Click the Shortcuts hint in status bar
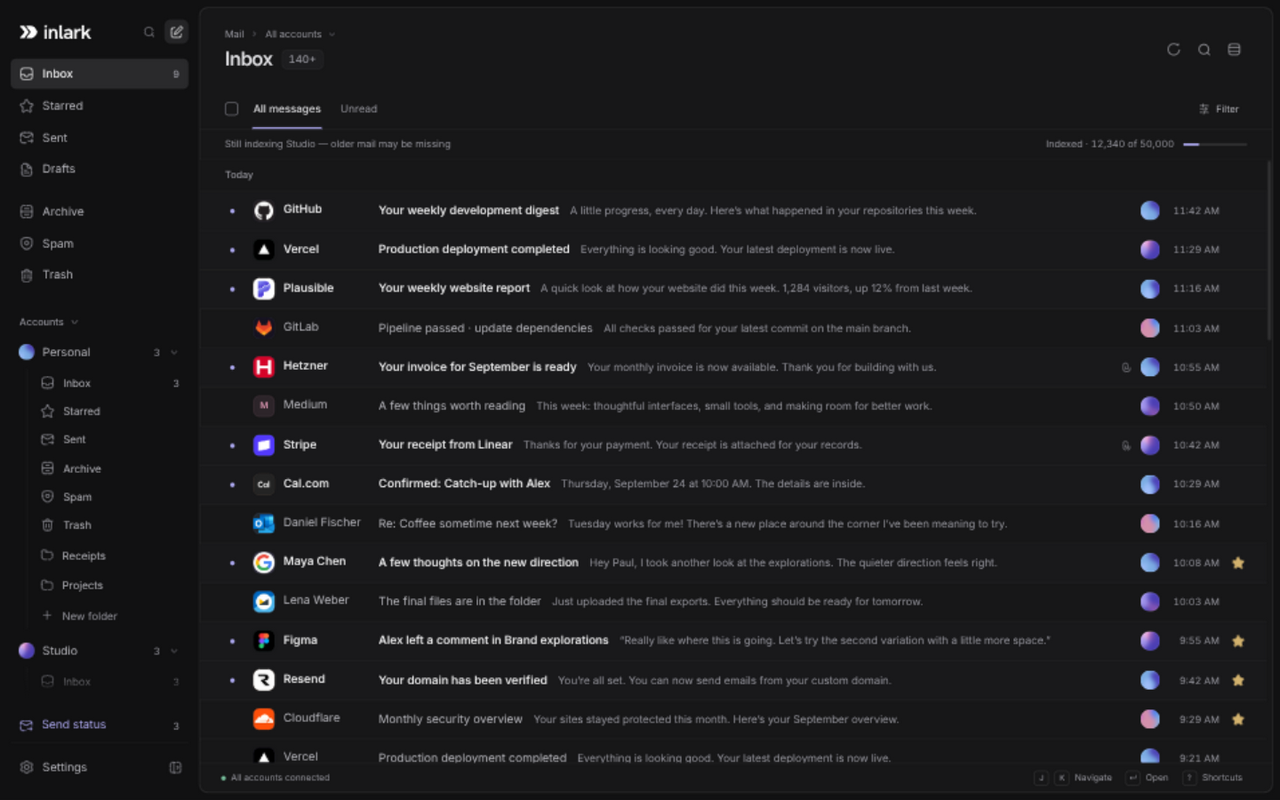 tap(1213, 778)
